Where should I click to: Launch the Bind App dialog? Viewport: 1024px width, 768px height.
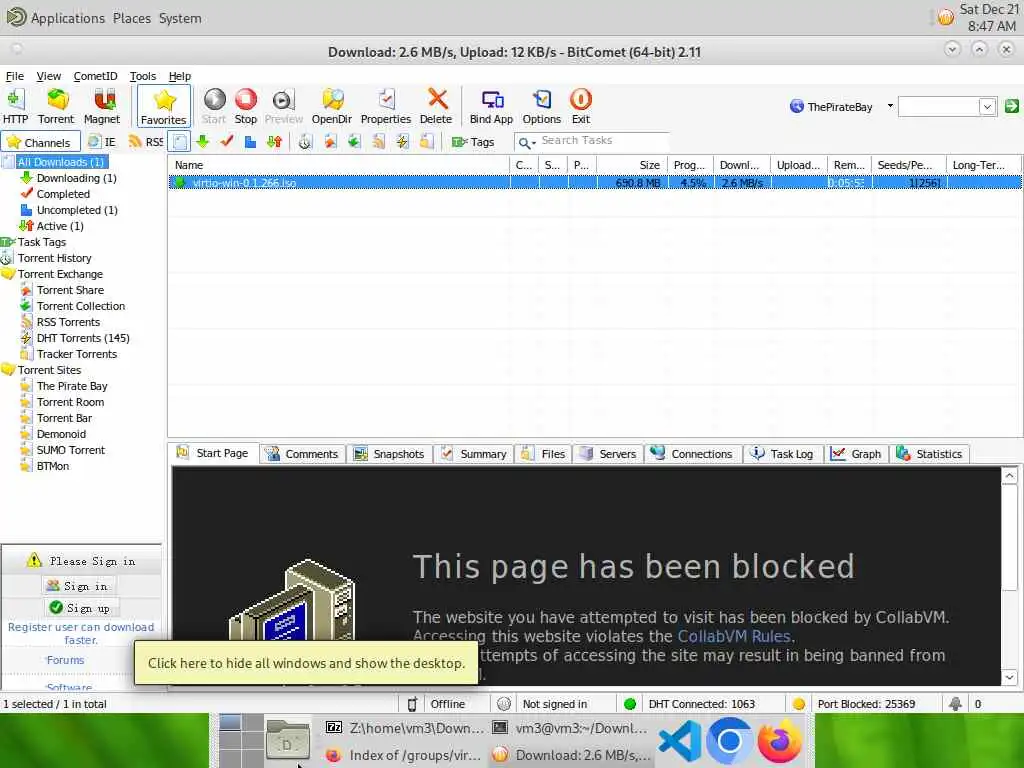[x=491, y=106]
